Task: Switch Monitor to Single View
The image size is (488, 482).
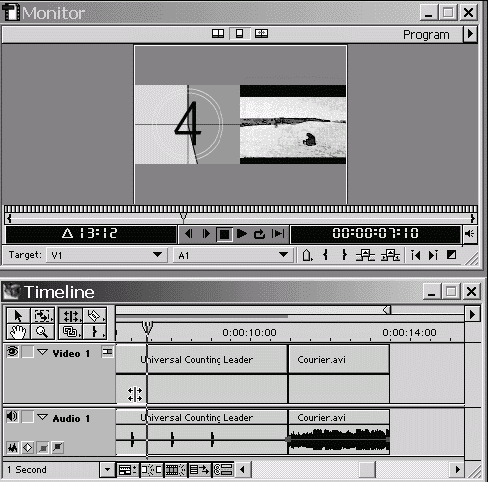Action: [x=239, y=34]
